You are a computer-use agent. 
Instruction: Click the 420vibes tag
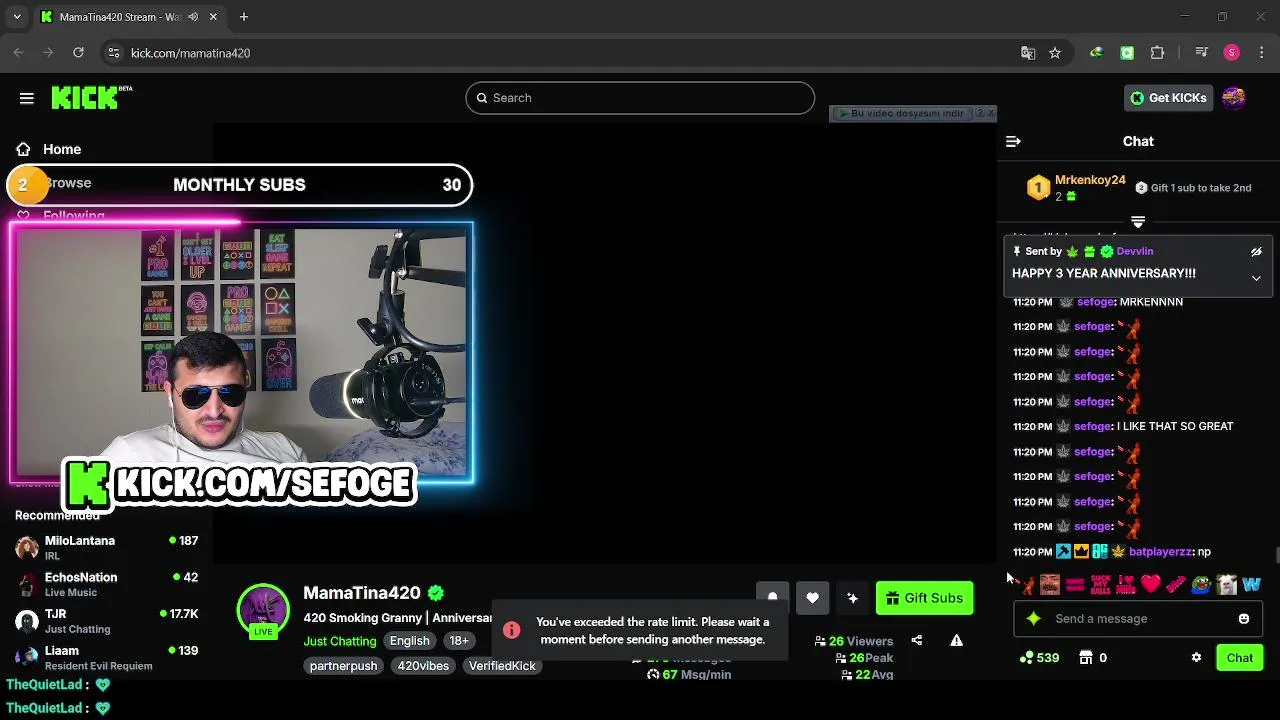pos(423,666)
